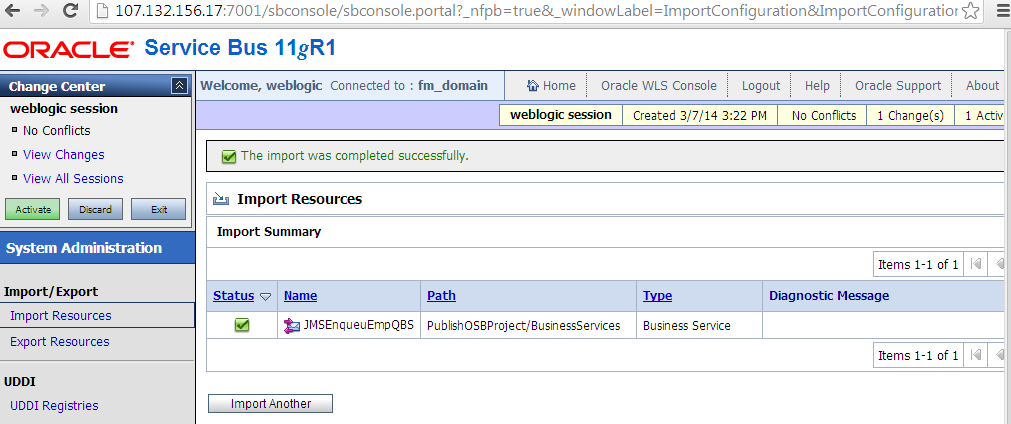Open Oracle Support link

point(898,86)
